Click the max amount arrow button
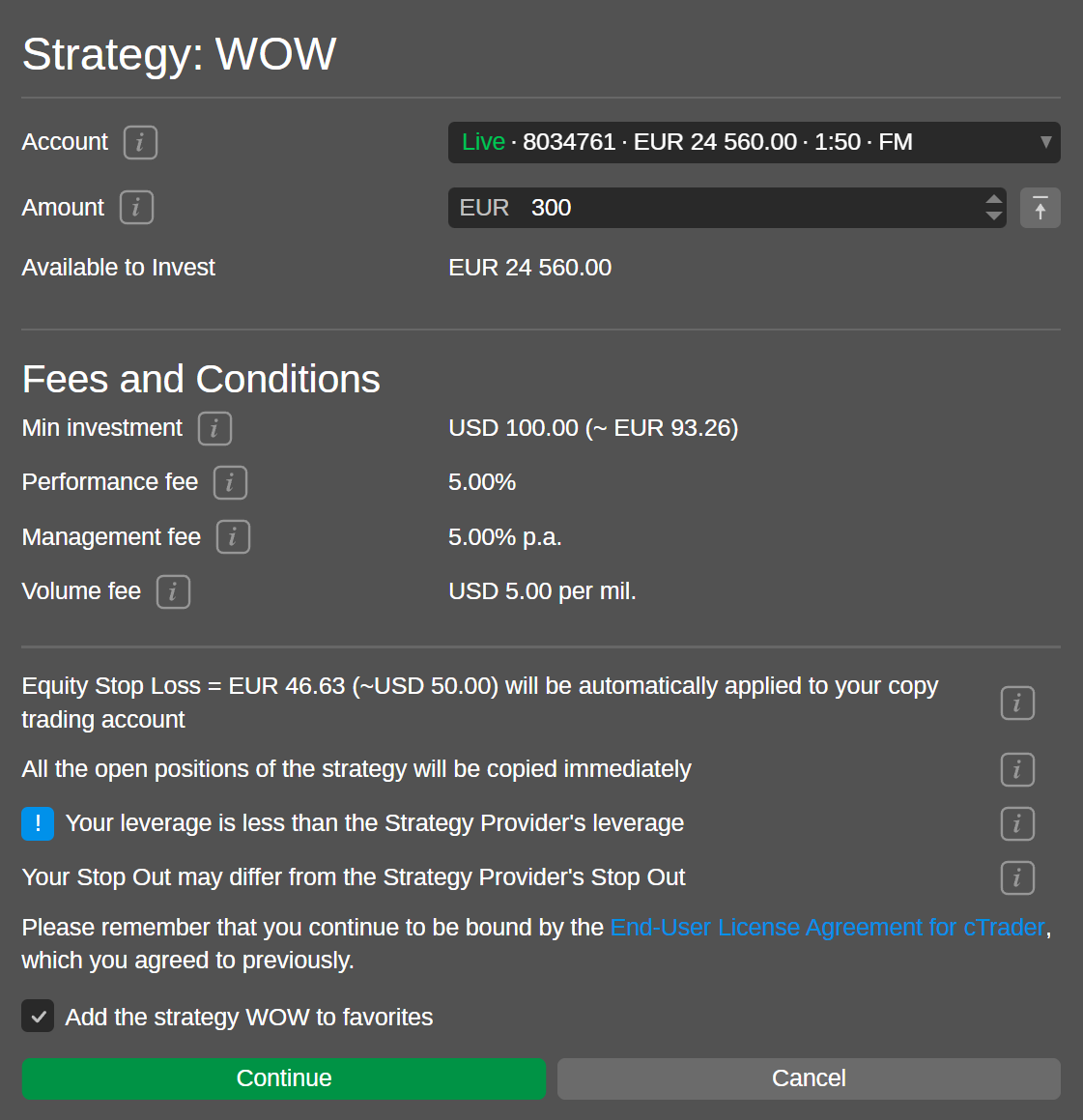 1040,208
